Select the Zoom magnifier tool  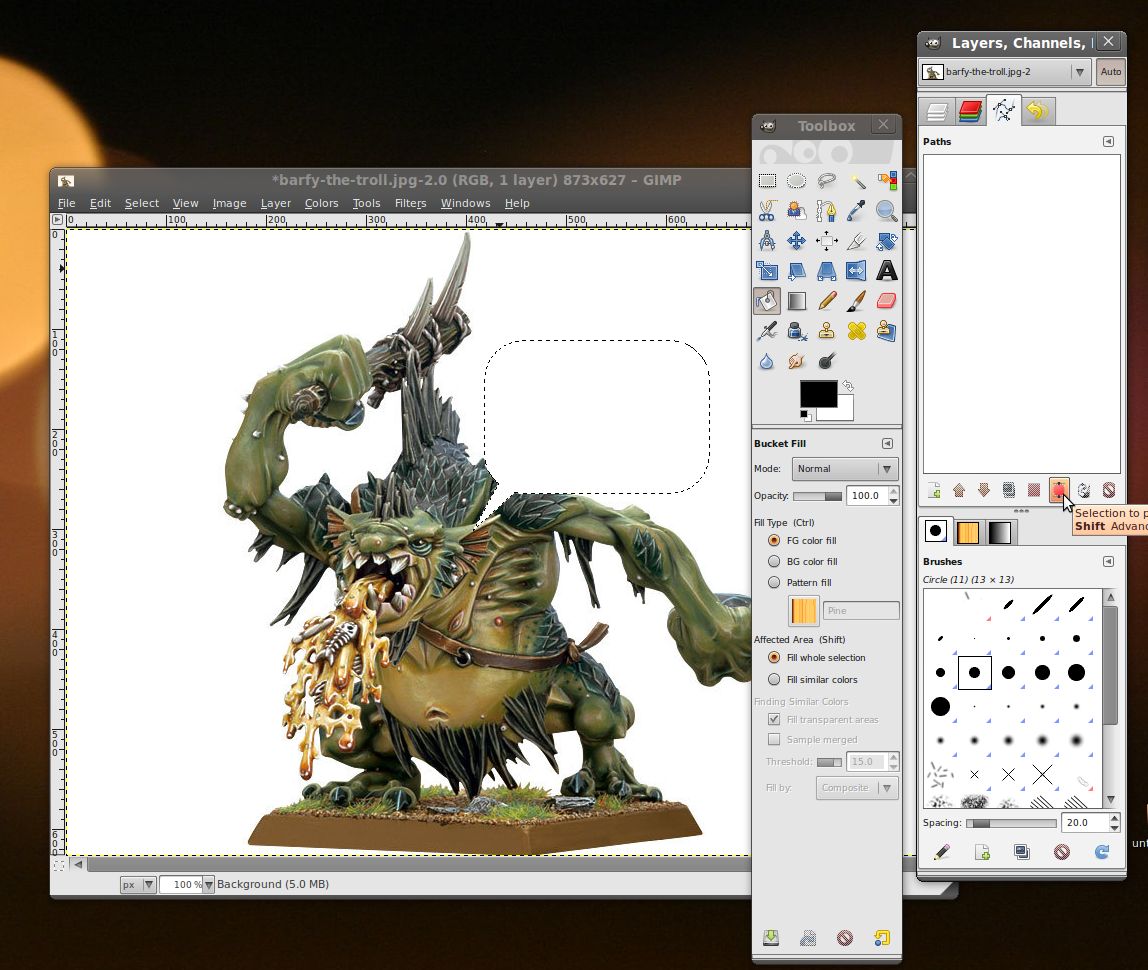point(887,211)
